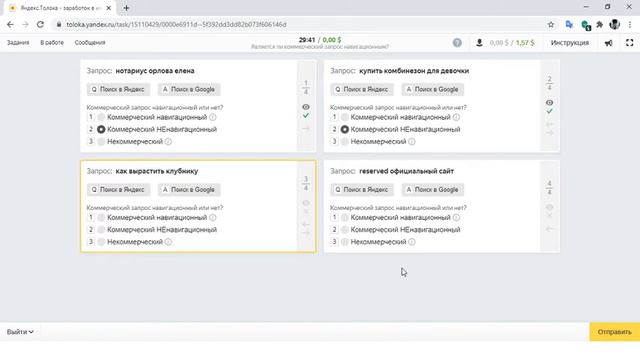The width and height of the screenshot is (640, 360).
Task: Open the Инструкция link
Action: (570, 42)
